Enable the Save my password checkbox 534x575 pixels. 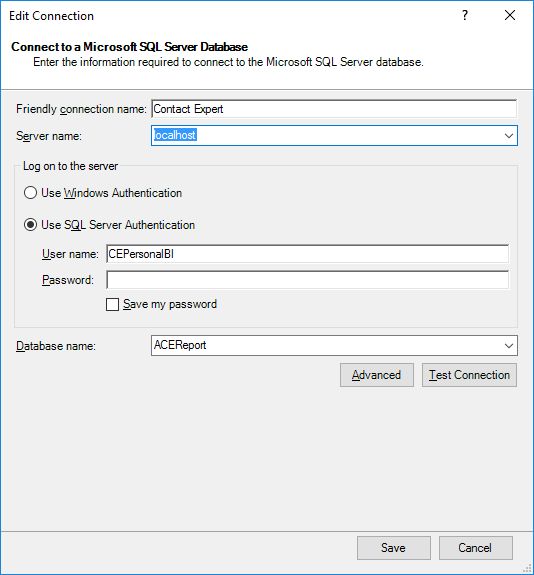point(112,304)
